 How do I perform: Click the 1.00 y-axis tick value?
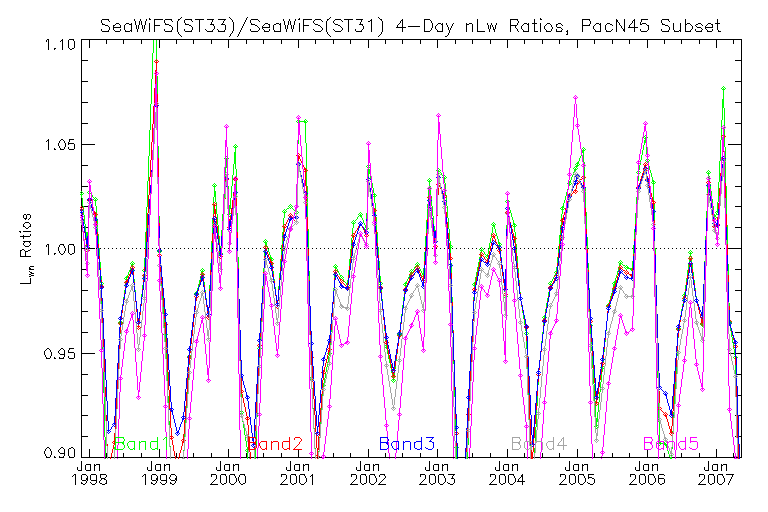coord(60,249)
